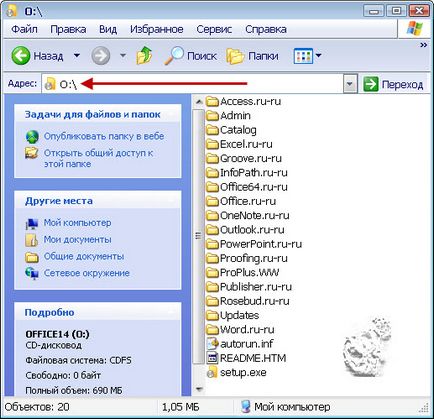
Task: Open the Избранное menu
Action: pos(157,29)
